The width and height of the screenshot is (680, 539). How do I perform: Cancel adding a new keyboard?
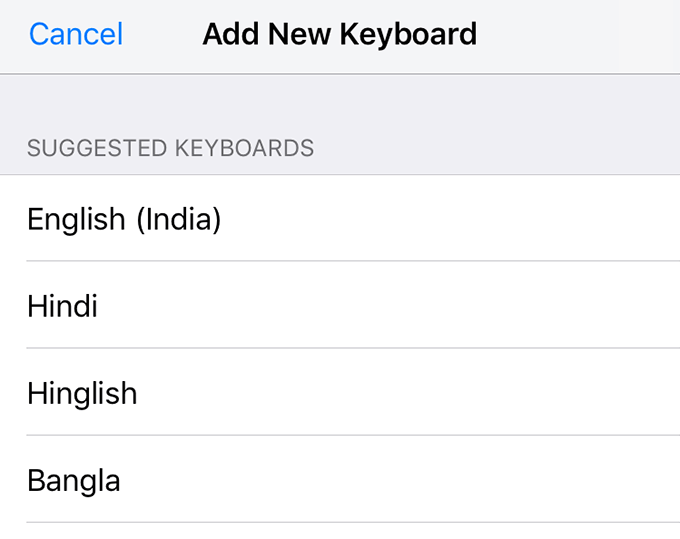pos(76,35)
